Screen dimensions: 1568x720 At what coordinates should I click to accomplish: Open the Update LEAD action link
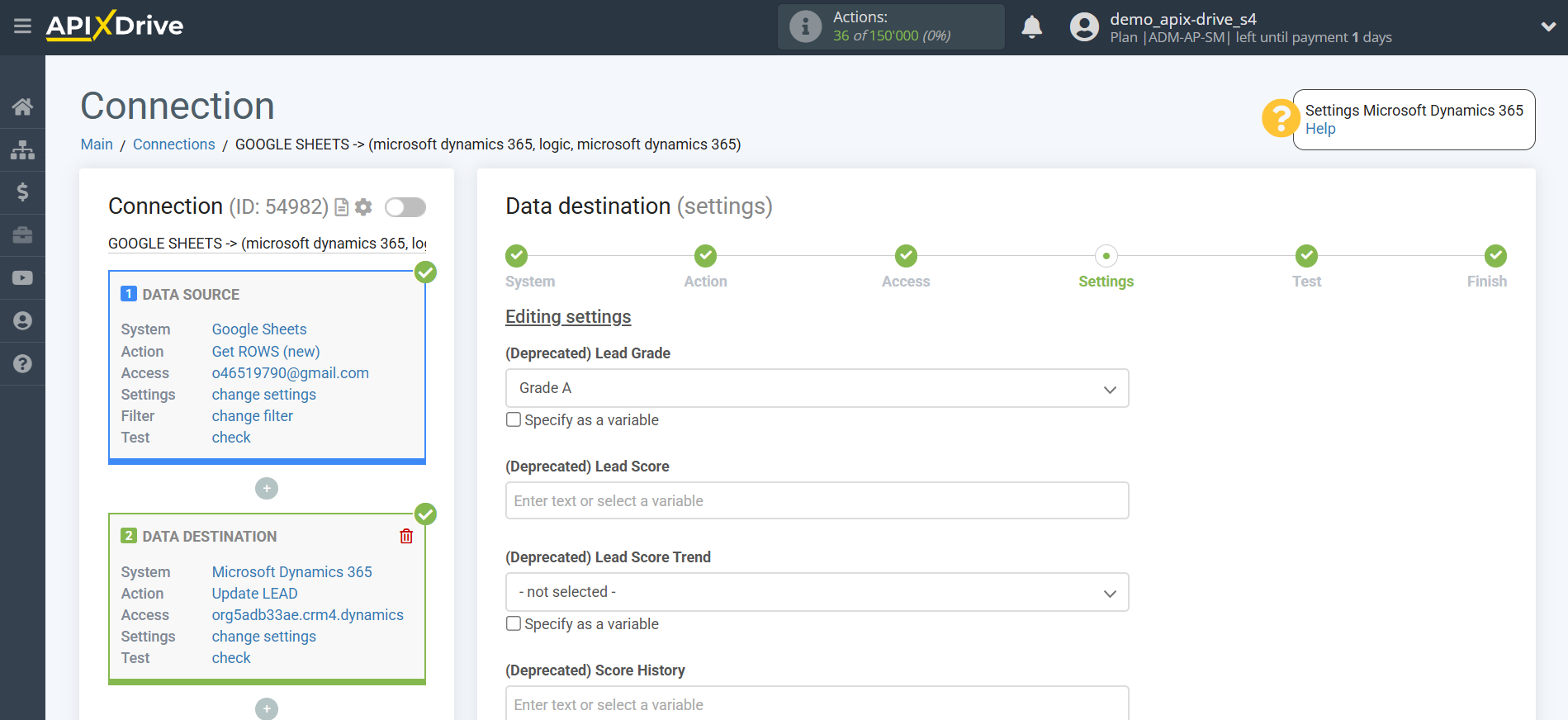click(255, 594)
